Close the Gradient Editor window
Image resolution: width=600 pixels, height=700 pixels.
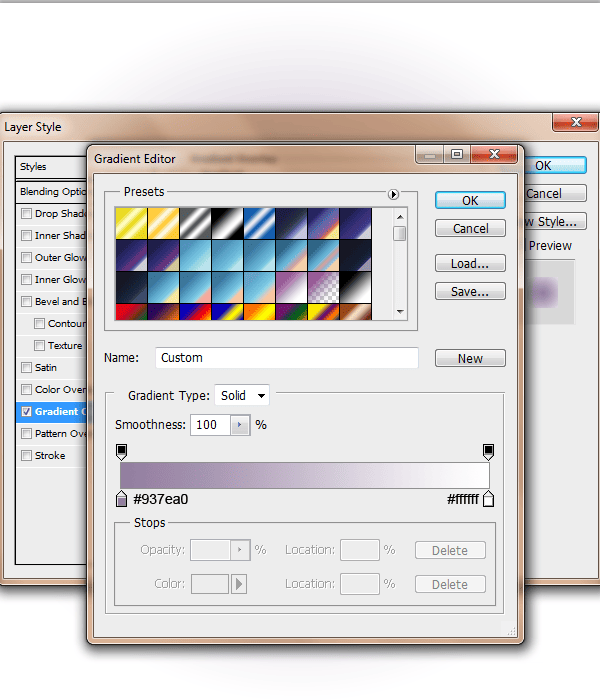(x=494, y=154)
